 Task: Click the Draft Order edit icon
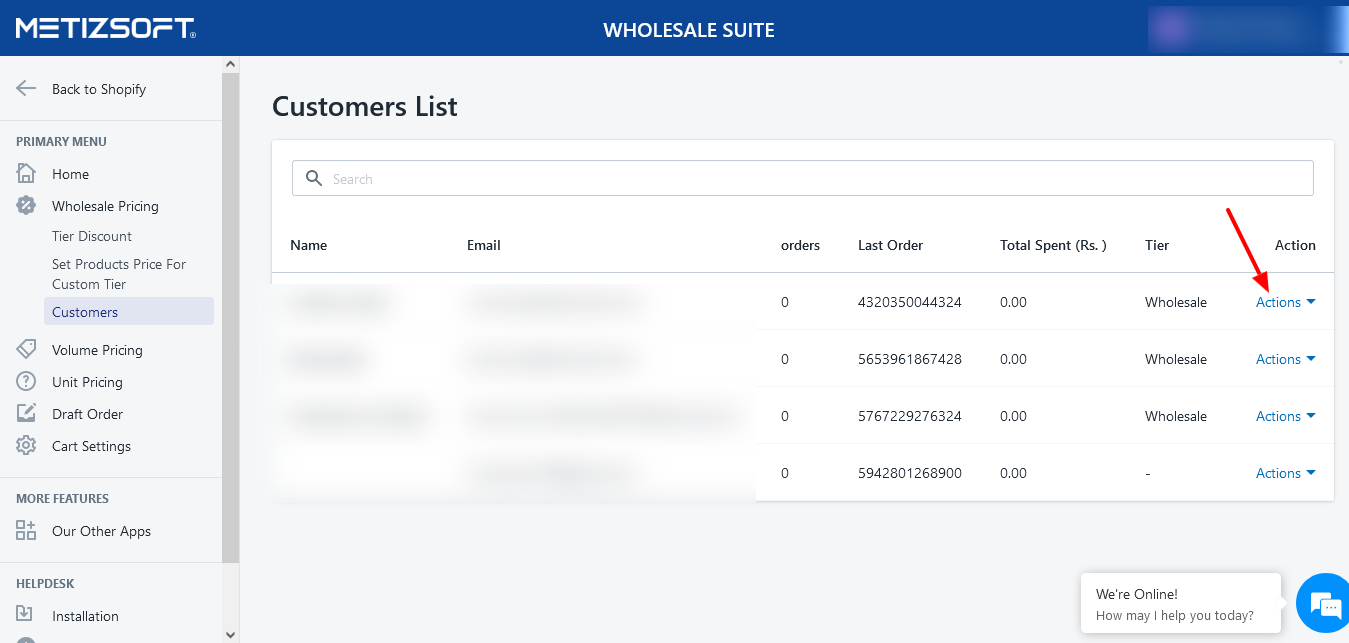26,413
